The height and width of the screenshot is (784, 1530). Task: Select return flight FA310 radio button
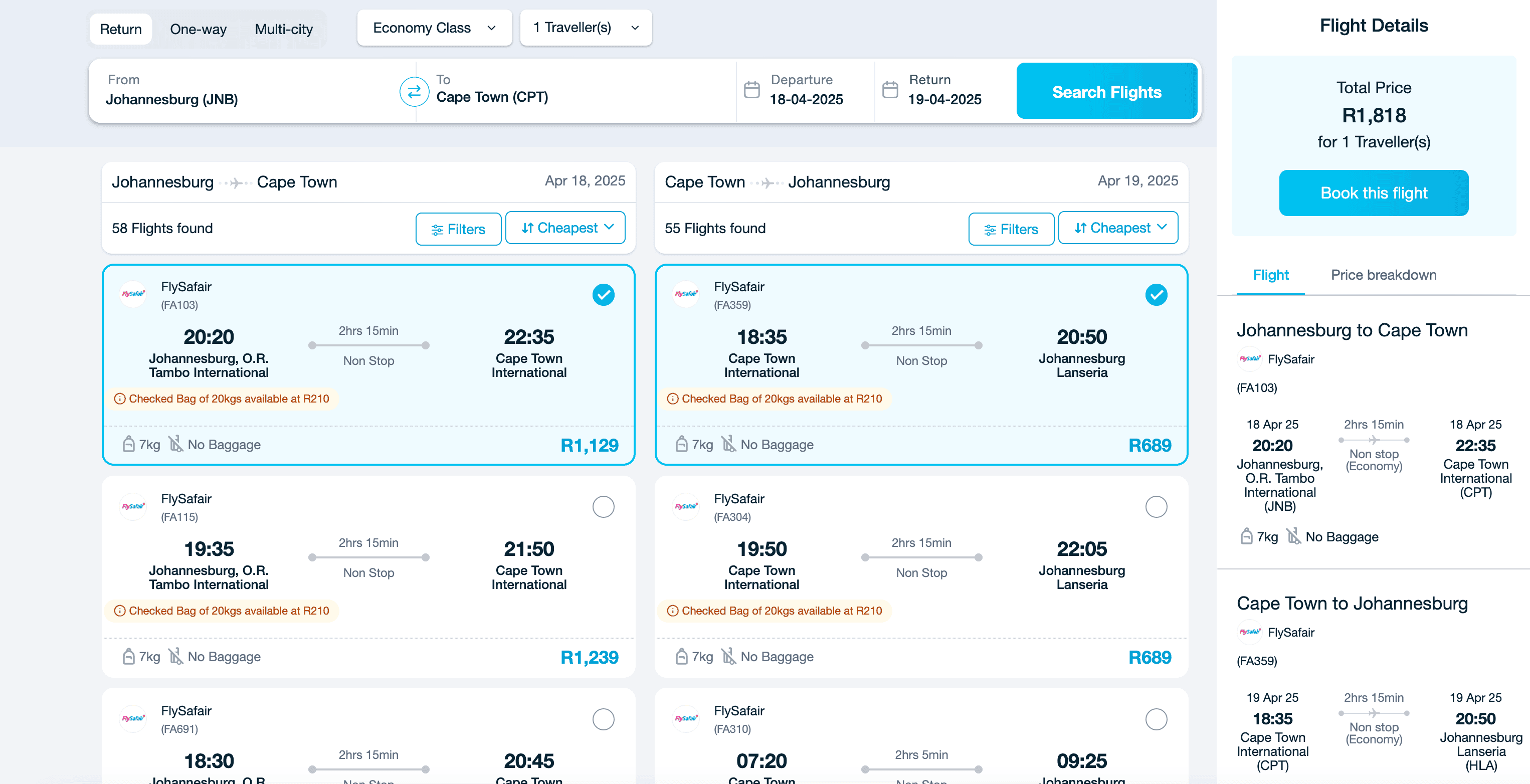pyautogui.click(x=1156, y=719)
